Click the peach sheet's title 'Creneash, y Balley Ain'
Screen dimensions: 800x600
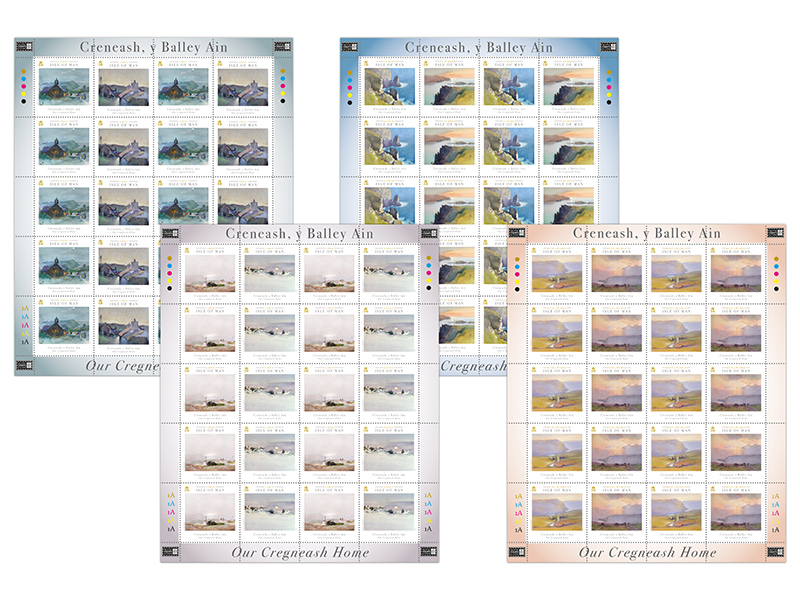pos(646,233)
